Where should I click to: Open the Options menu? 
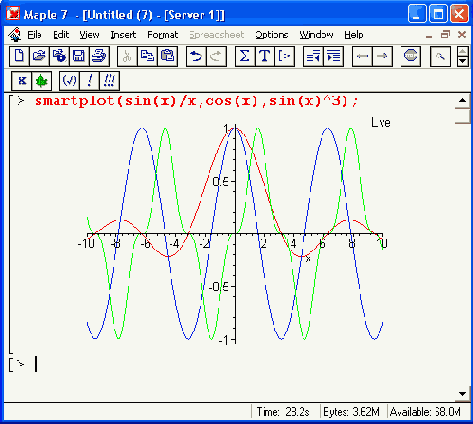click(272, 35)
